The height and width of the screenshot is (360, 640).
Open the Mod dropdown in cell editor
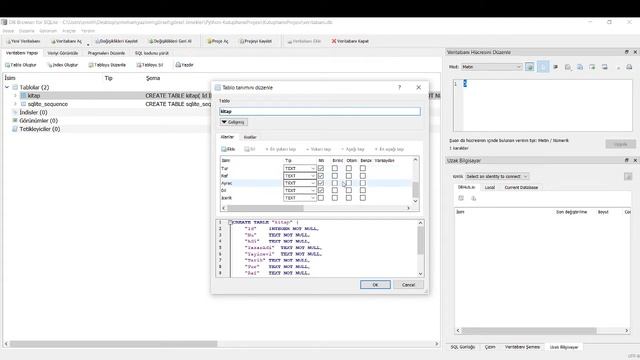[491, 67]
